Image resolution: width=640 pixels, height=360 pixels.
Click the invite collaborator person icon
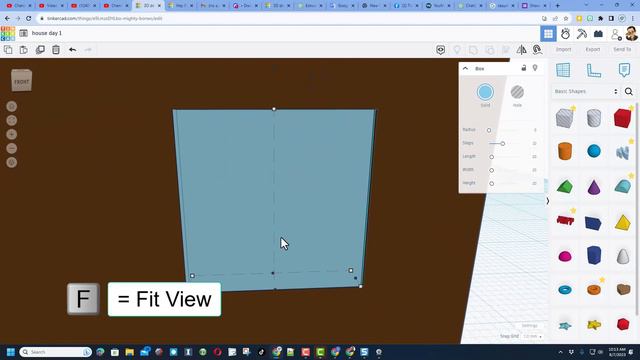[x=616, y=34]
